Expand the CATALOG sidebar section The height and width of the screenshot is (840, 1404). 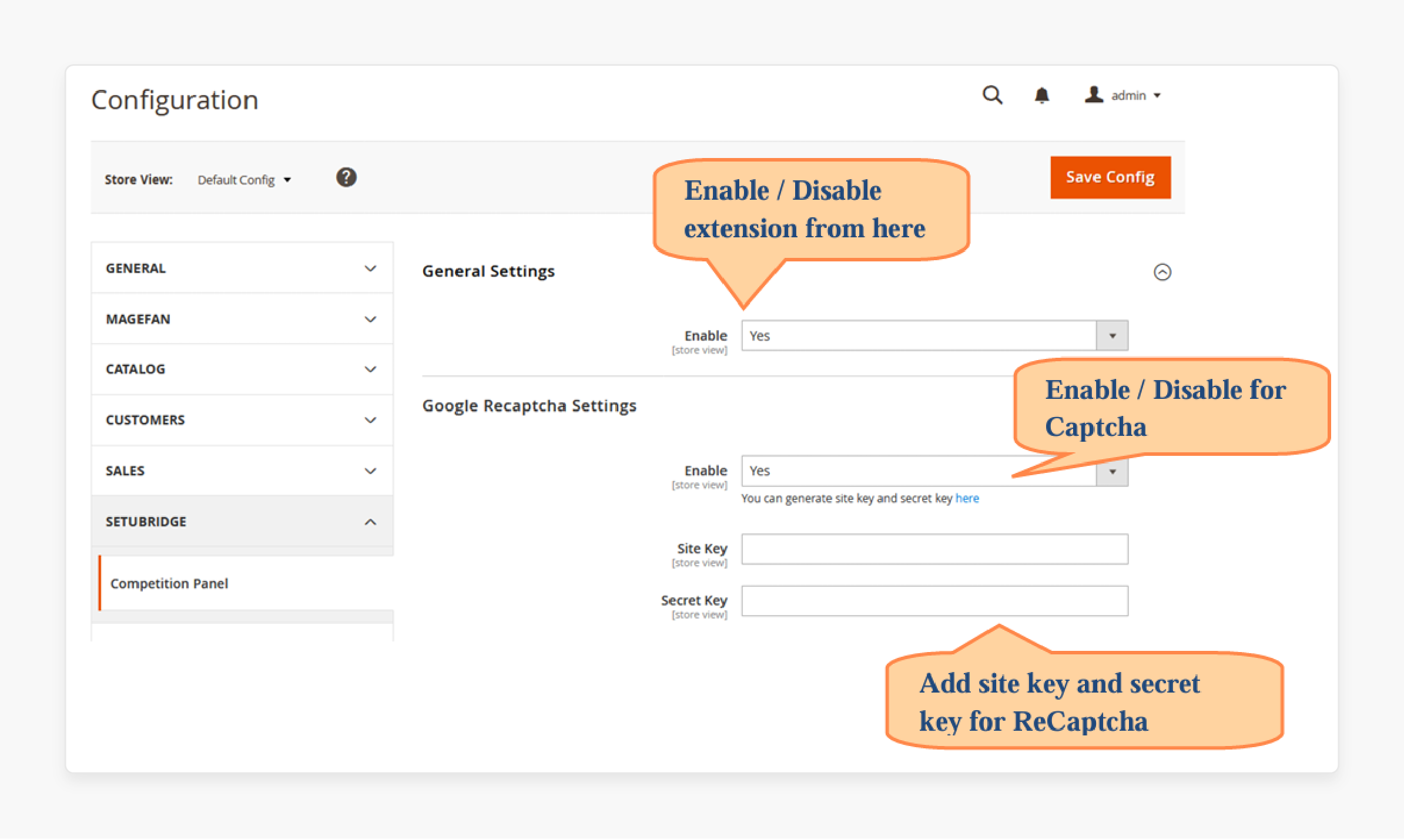[242, 369]
